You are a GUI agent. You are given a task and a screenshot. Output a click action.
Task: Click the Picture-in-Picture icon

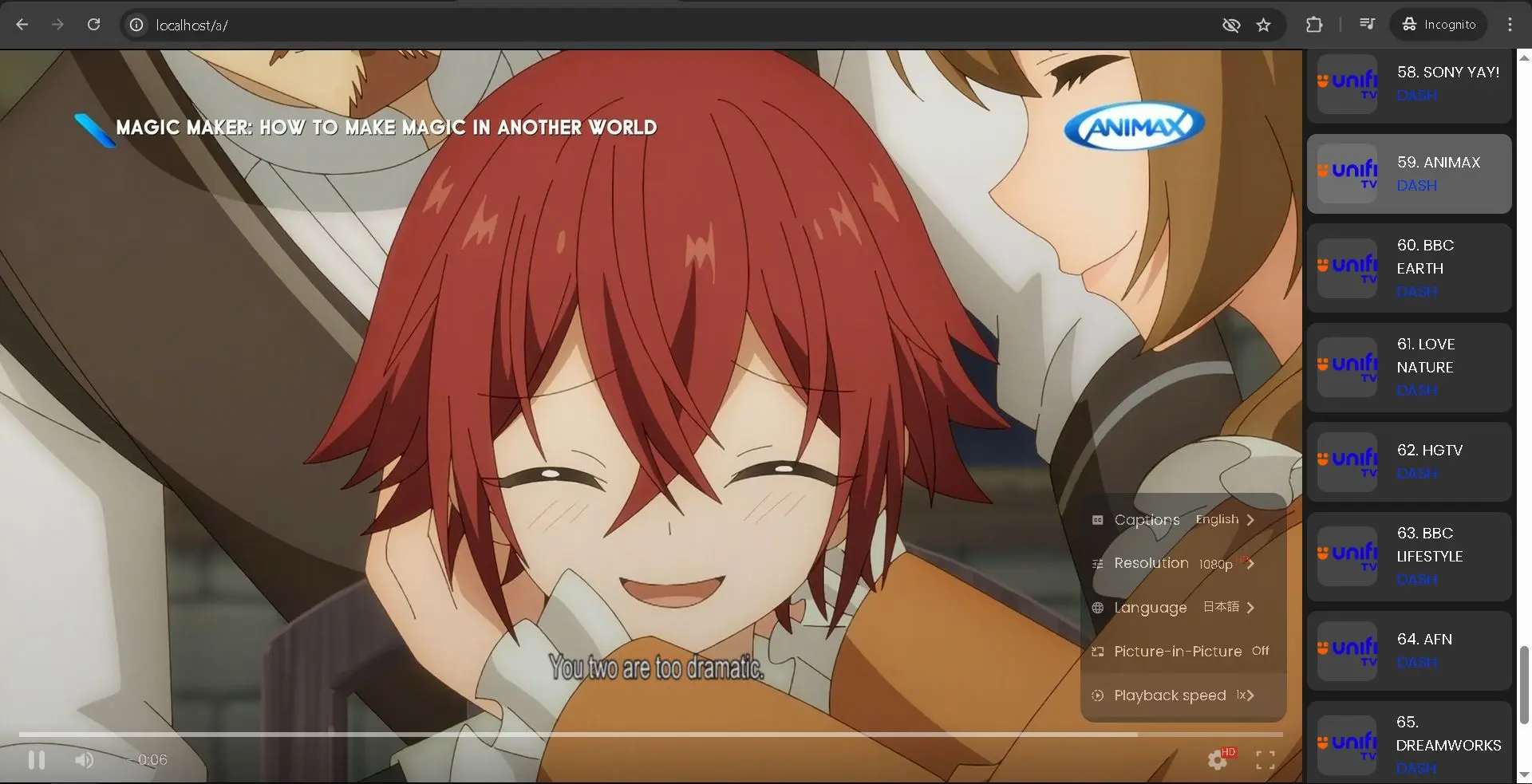pos(1098,652)
